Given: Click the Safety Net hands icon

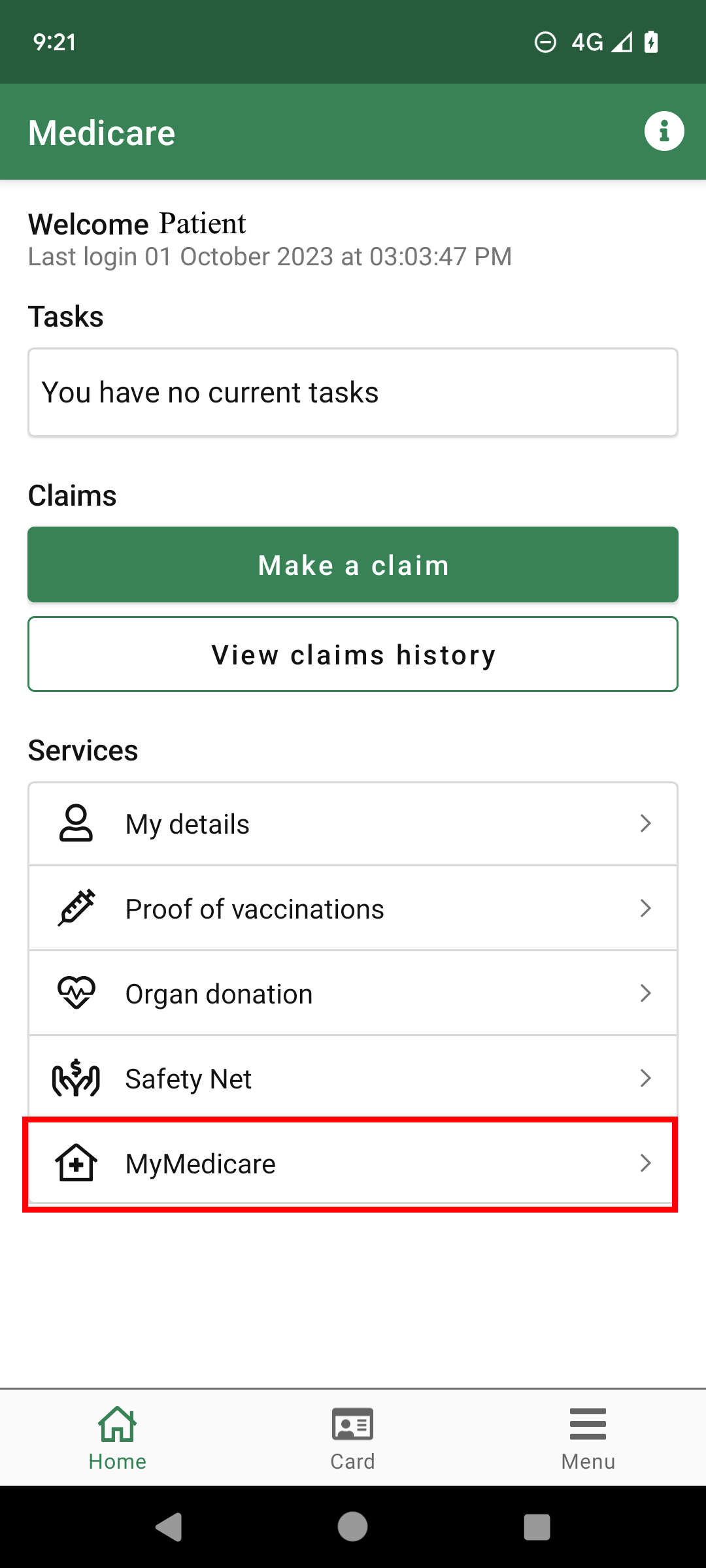Looking at the screenshot, I should tap(76, 1077).
